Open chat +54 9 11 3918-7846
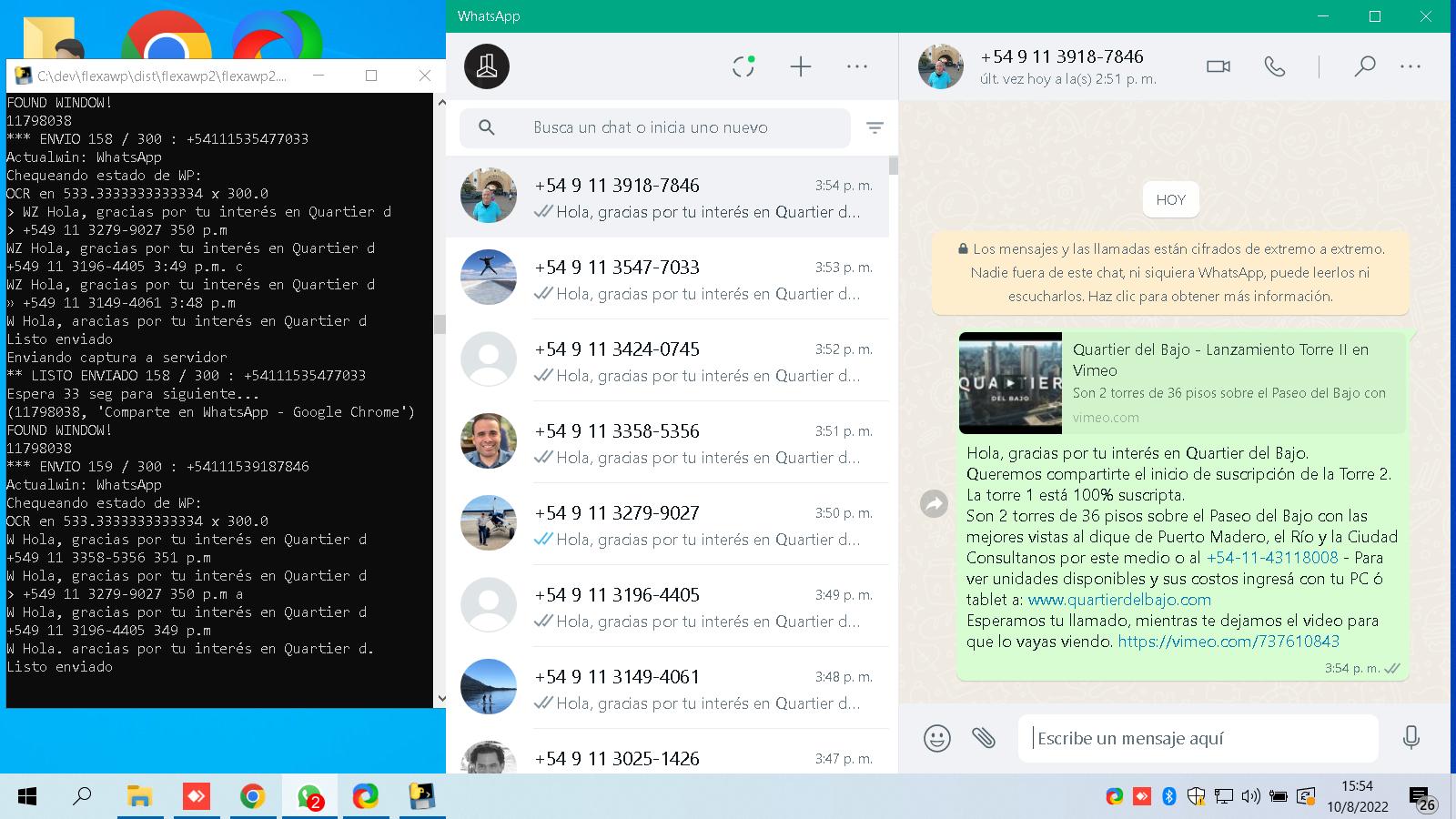Image resolution: width=1456 pixels, height=819 pixels. (667, 197)
